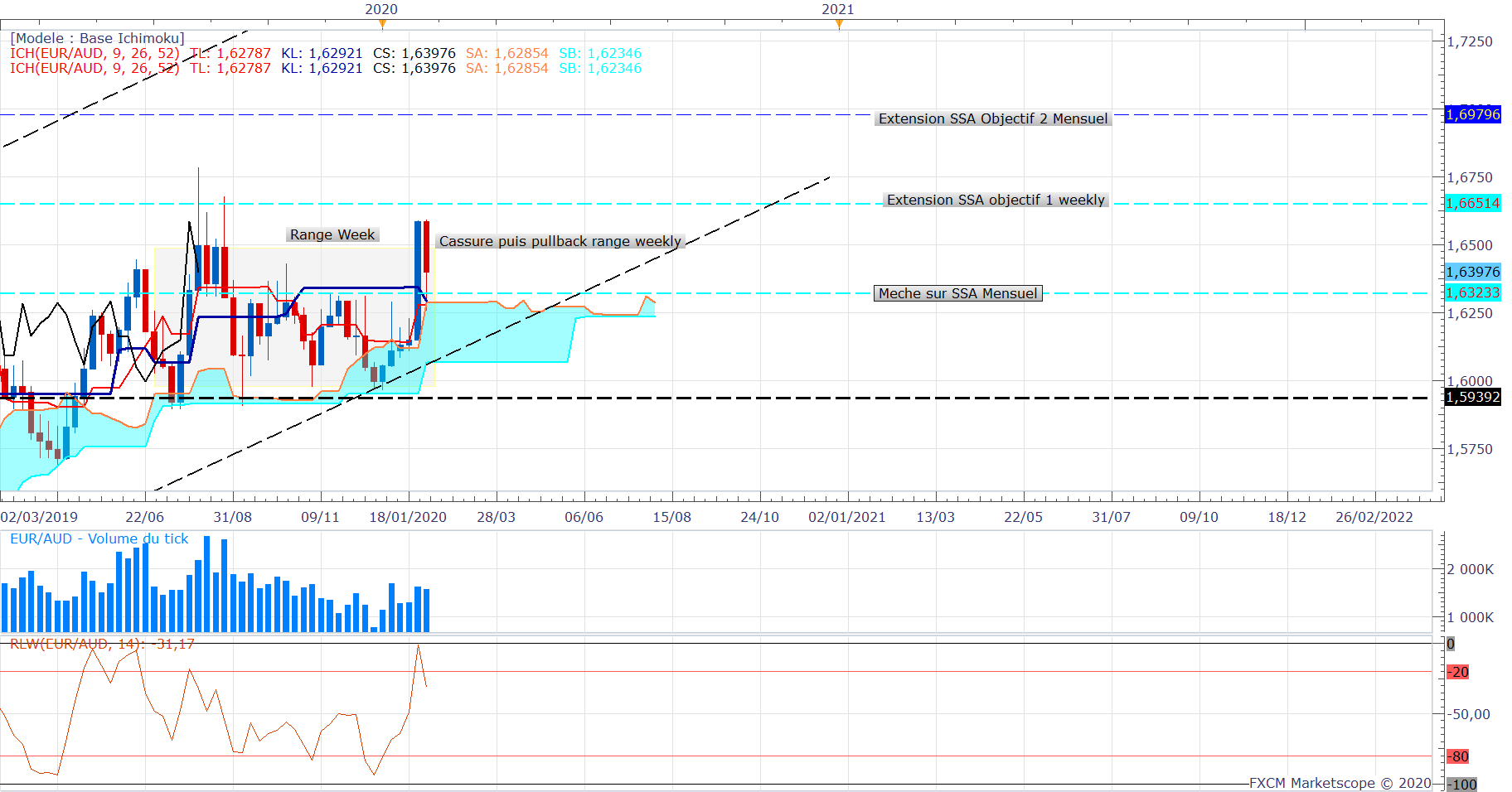
Task: Click the -100 level on the RLW axis
Action: (1462, 784)
